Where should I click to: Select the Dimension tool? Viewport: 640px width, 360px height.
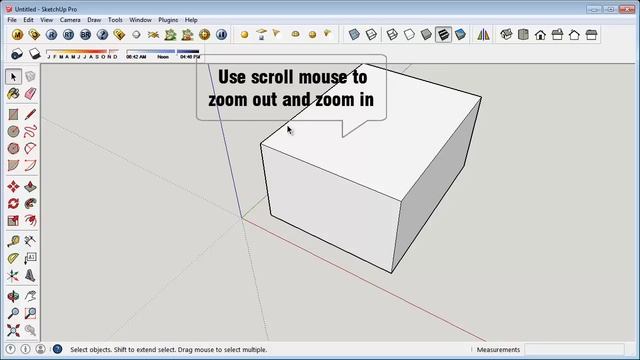(30, 241)
